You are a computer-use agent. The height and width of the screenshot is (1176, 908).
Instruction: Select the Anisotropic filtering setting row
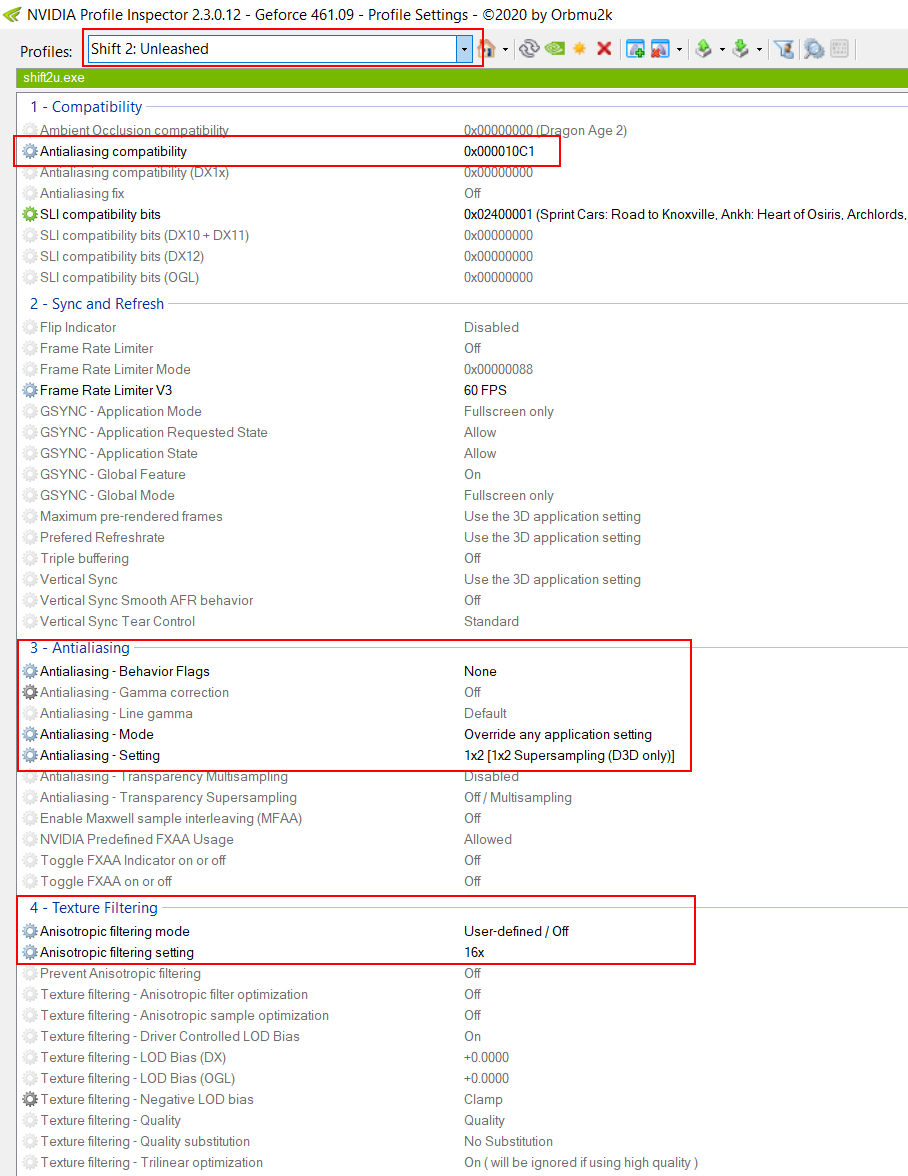[x=117, y=952]
